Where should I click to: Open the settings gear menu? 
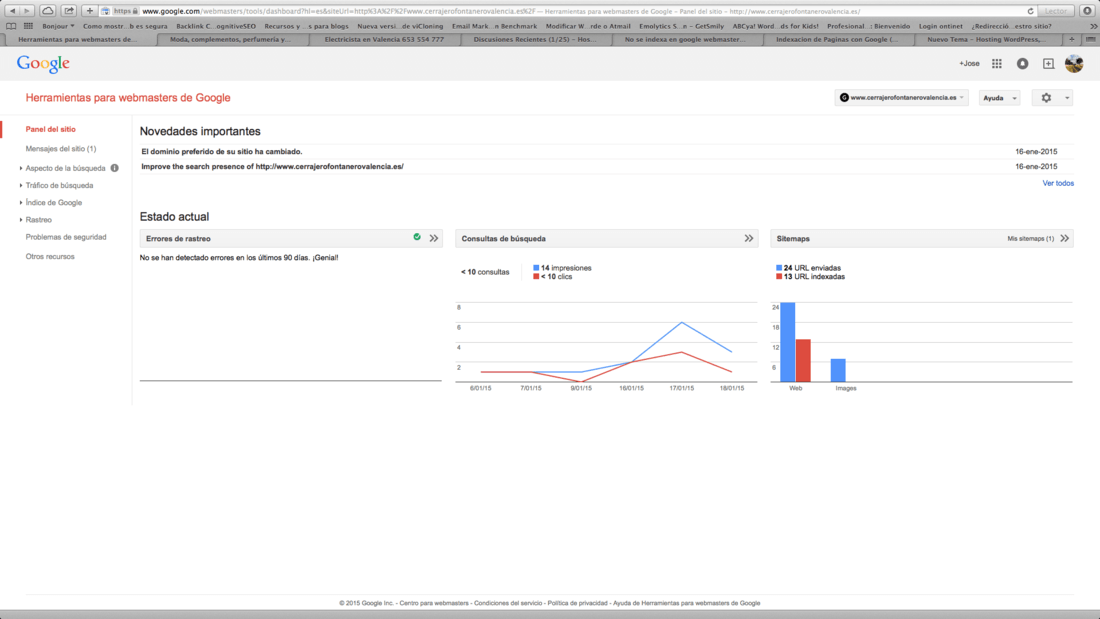pos(1046,98)
